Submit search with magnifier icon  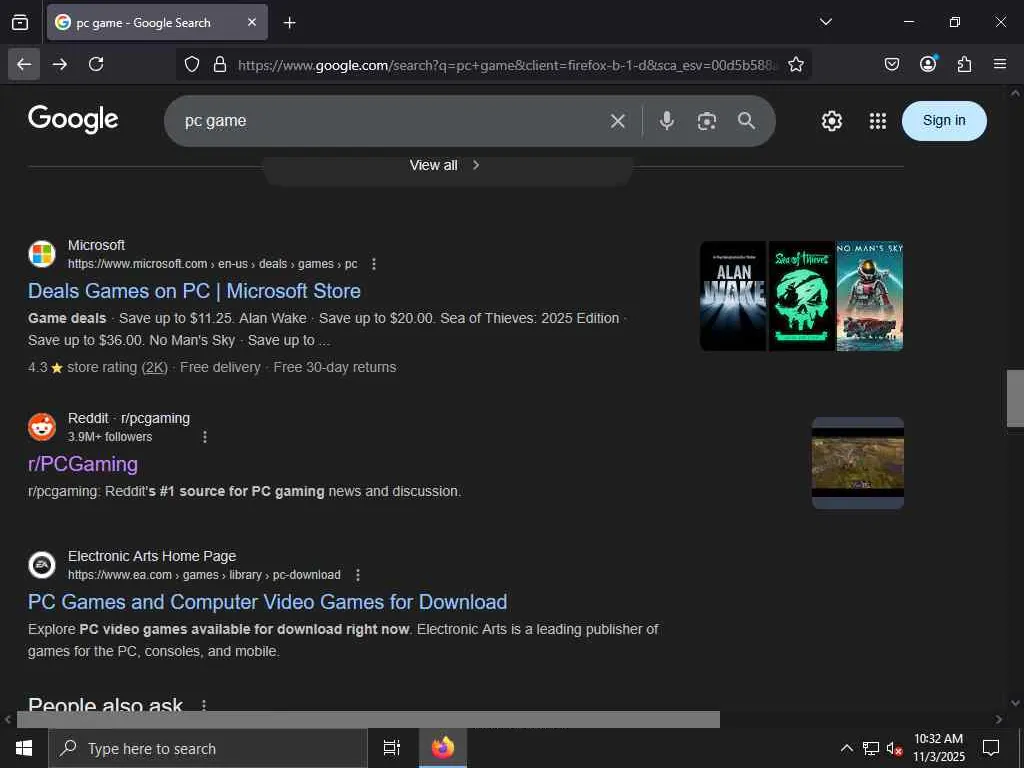(x=746, y=121)
